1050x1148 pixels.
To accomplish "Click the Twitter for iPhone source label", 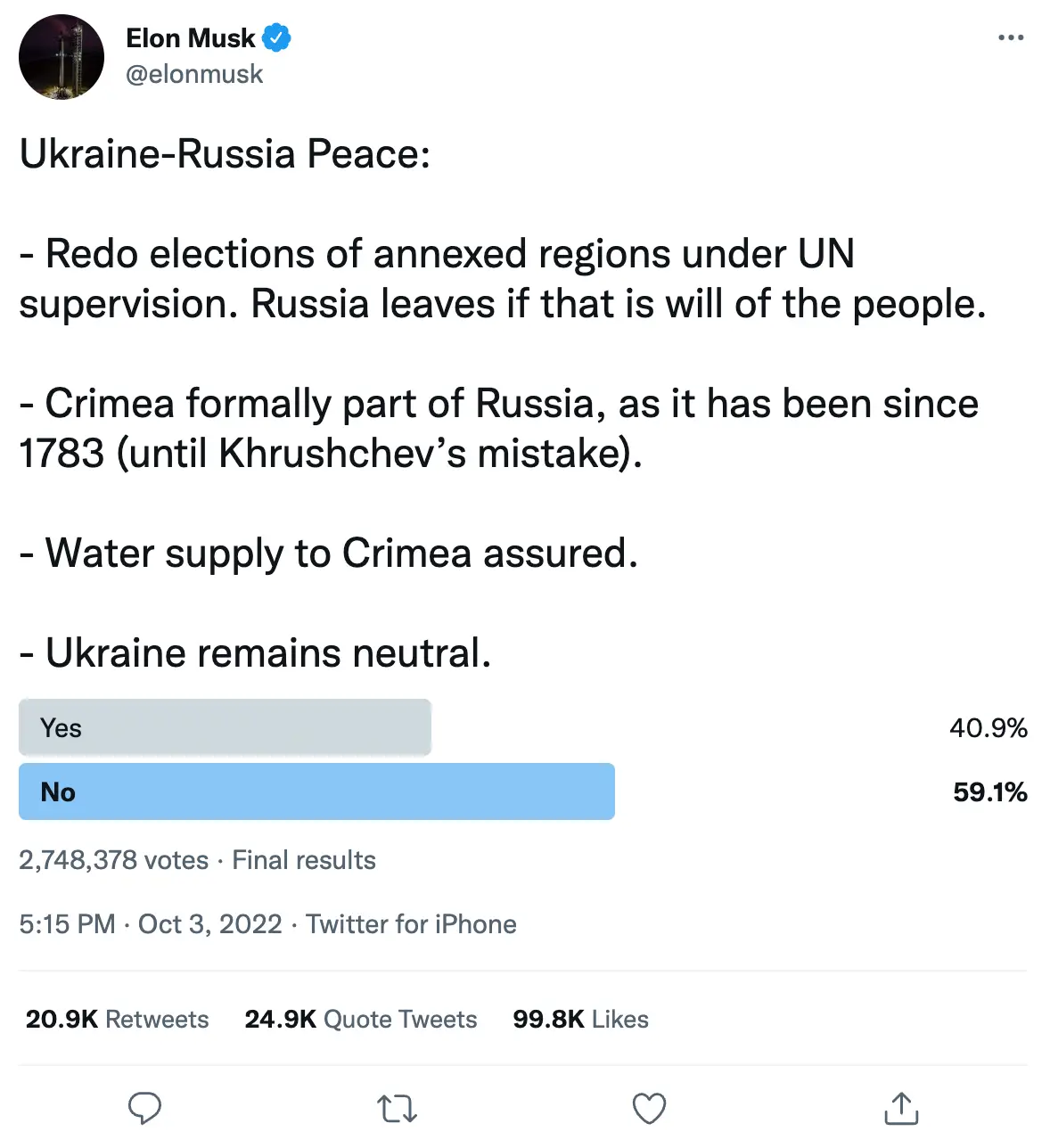I will click(x=411, y=923).
